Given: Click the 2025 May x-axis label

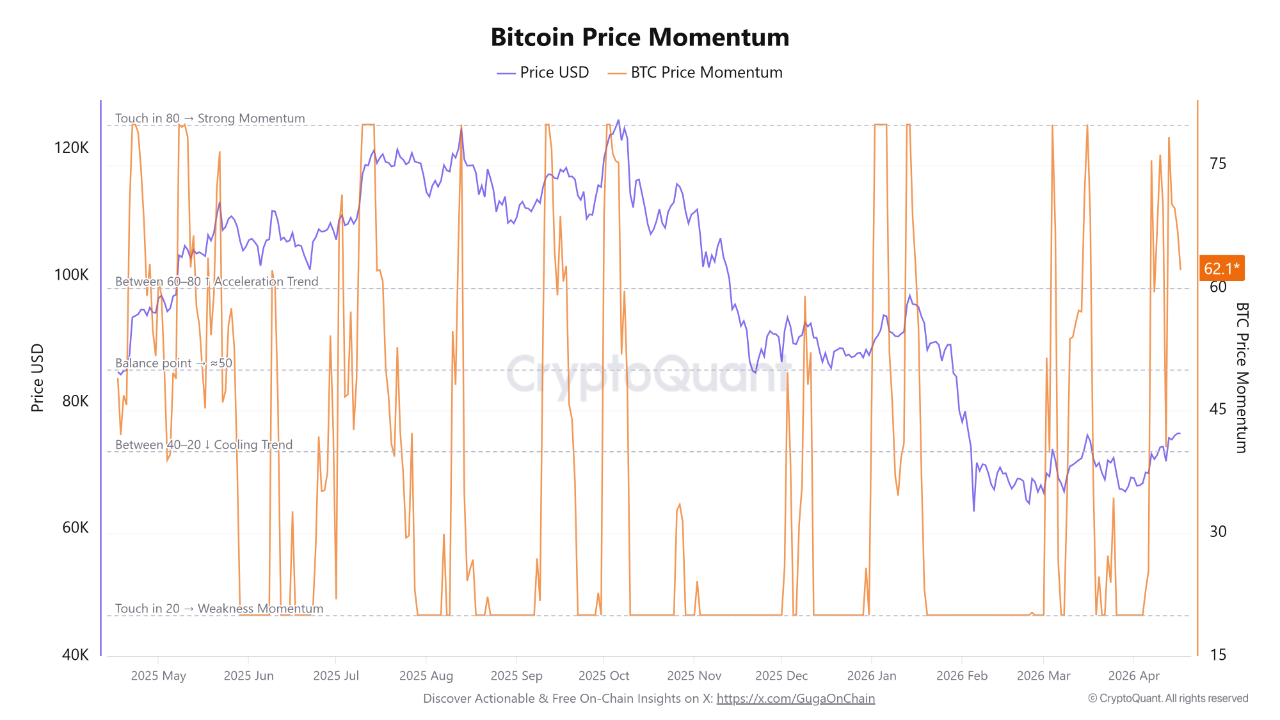Looking at the screenshot, I should point(159,675).
